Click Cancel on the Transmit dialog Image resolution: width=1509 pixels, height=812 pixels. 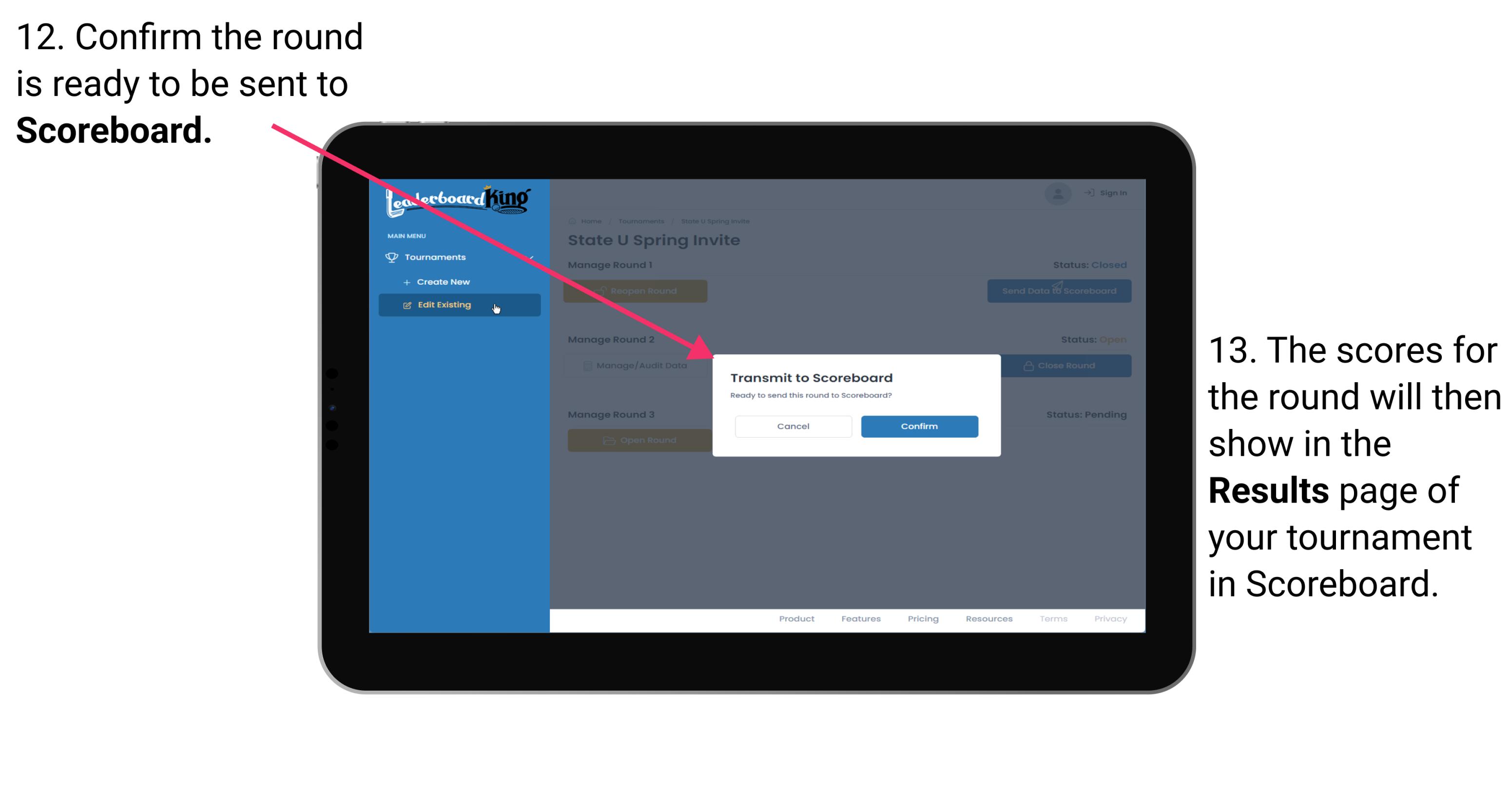coord(793,425)
